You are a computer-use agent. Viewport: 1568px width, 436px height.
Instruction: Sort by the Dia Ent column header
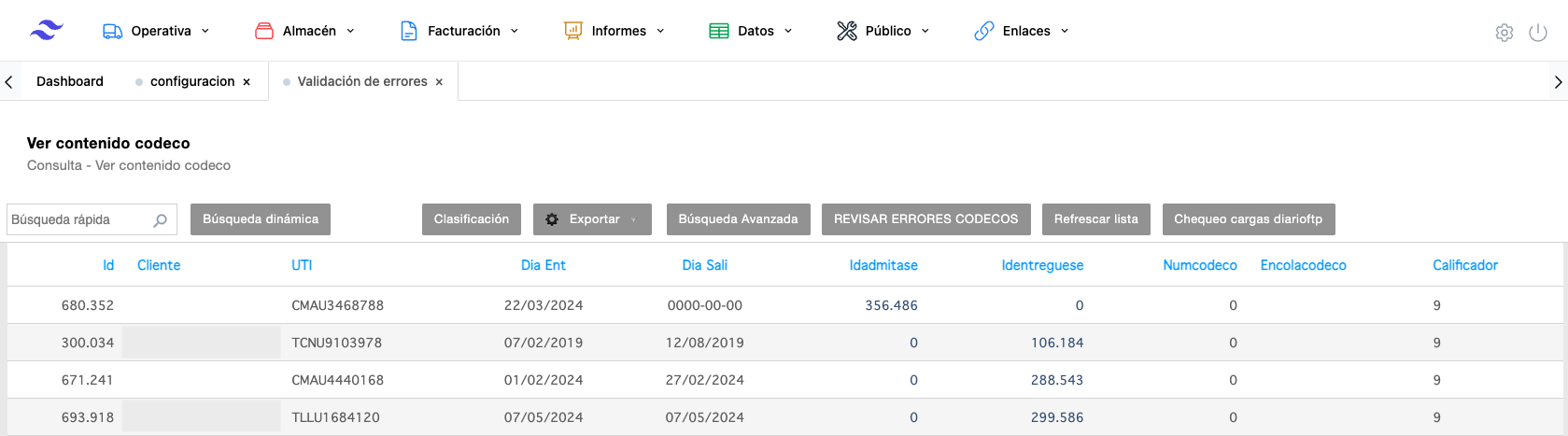(543, 265)
